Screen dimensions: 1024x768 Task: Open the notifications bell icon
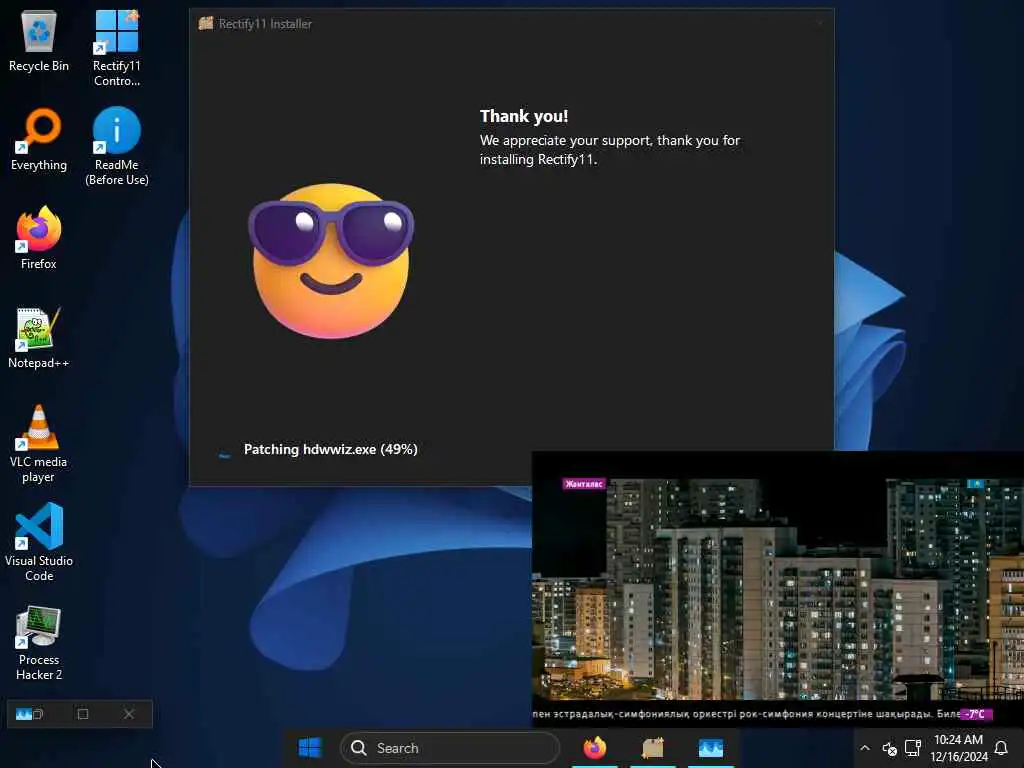(1000, 748)
